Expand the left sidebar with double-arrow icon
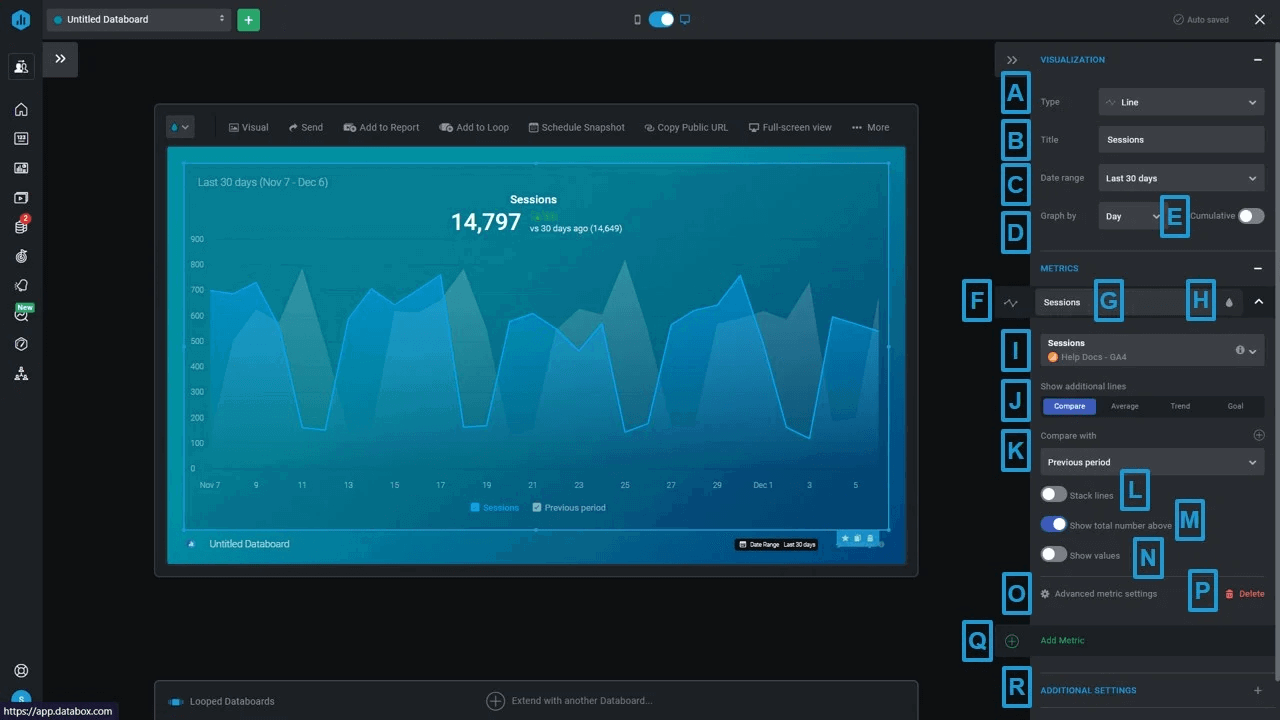Viewport: 1280px width, 720px height. coord(61,59)
